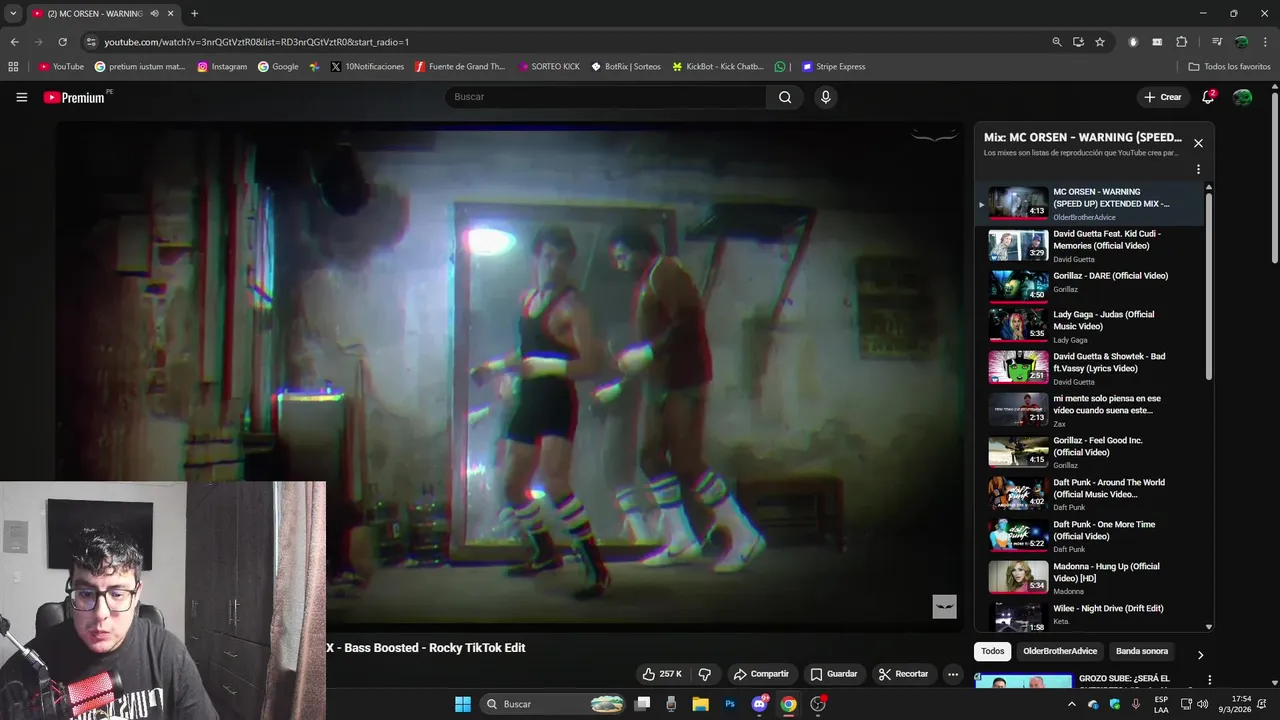1280x720 pixels.
Task: Select 'mi mente solo piensa' video by Zax
Action: [x=1092, y=410]
